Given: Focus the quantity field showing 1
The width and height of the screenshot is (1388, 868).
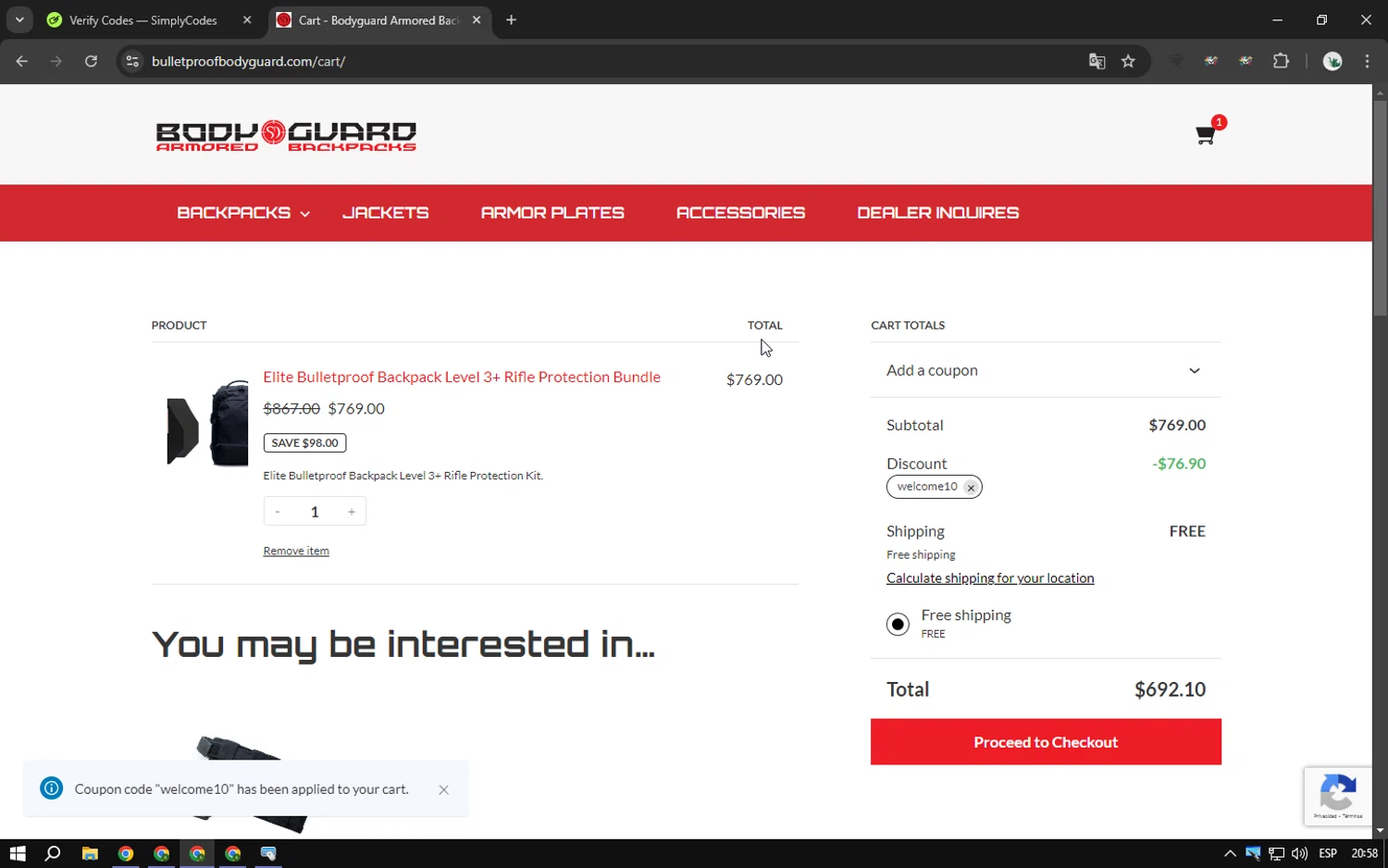Looking at the screenshot, I should (315, 512).
